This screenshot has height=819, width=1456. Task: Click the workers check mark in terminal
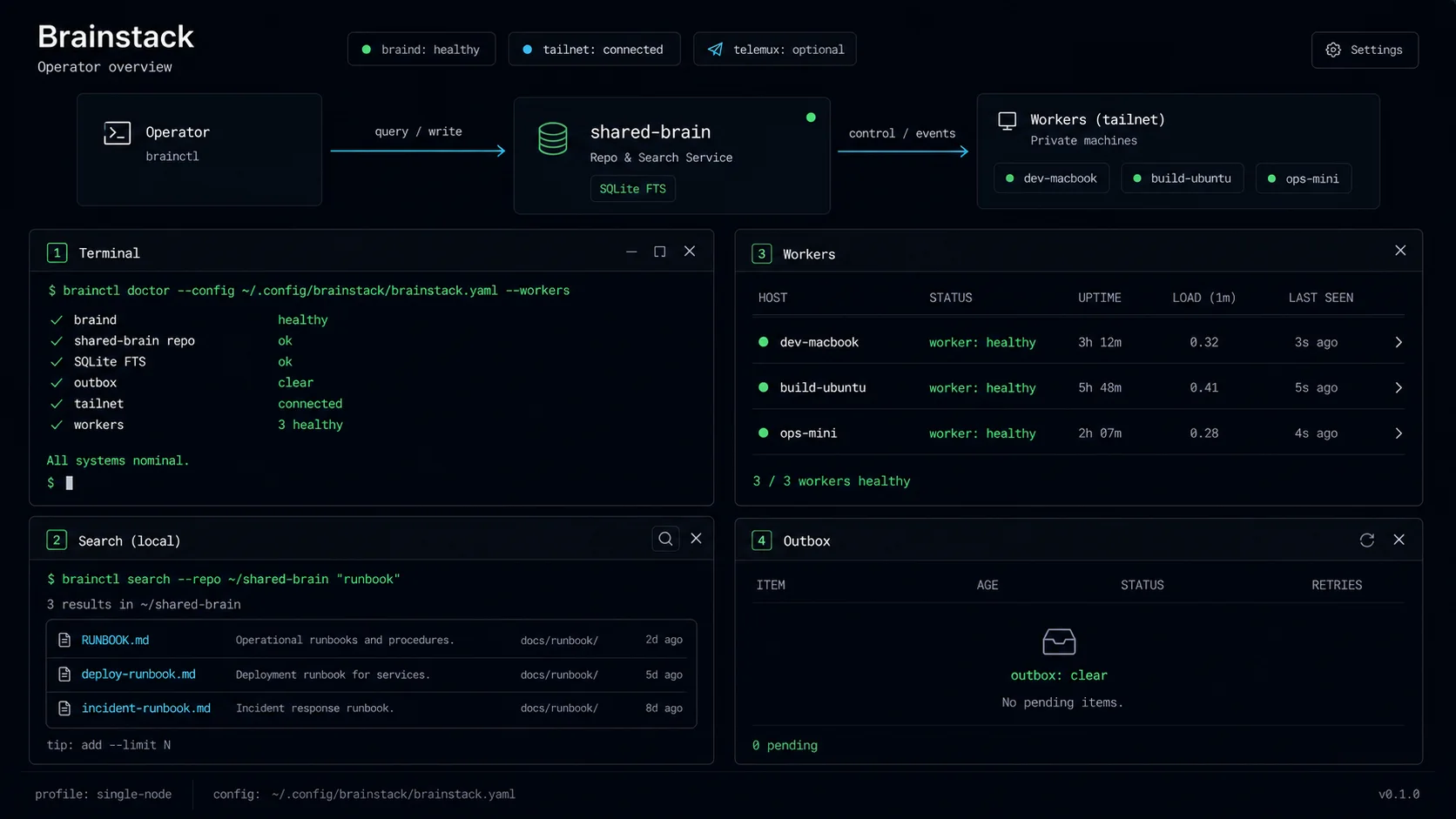(x=57, y=425)
